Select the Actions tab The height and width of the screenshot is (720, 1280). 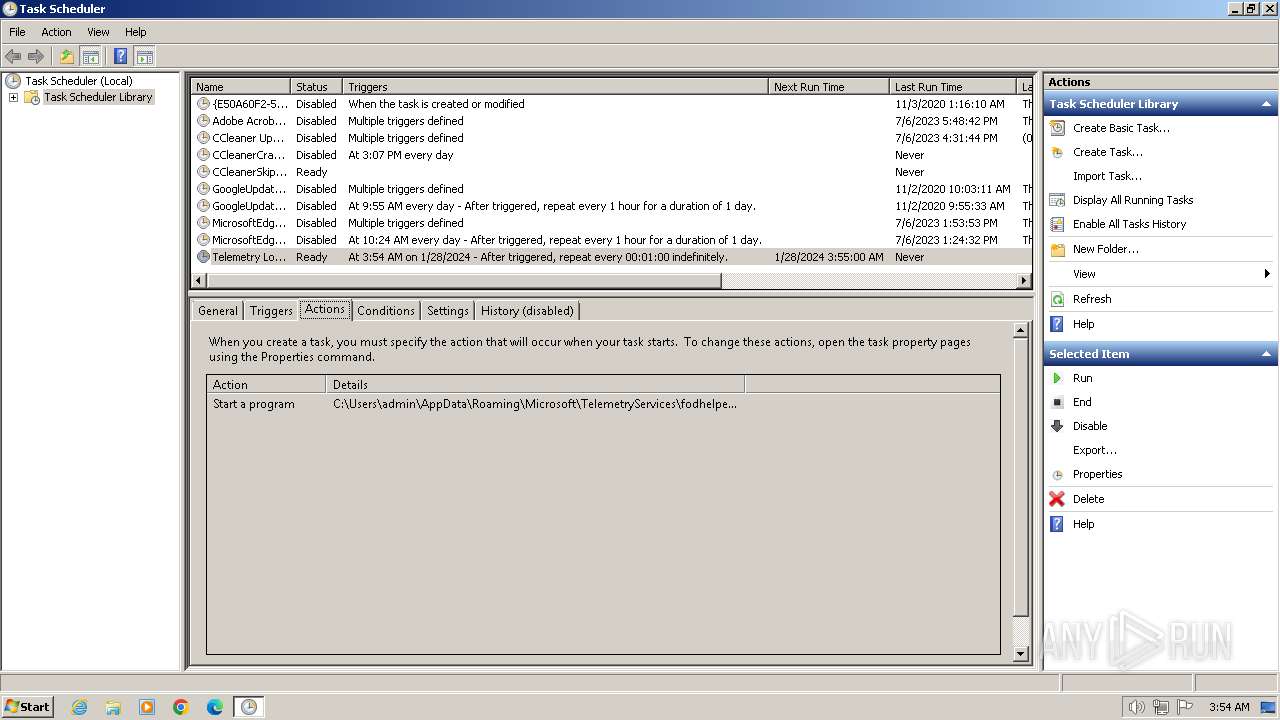tap(325, 309)
